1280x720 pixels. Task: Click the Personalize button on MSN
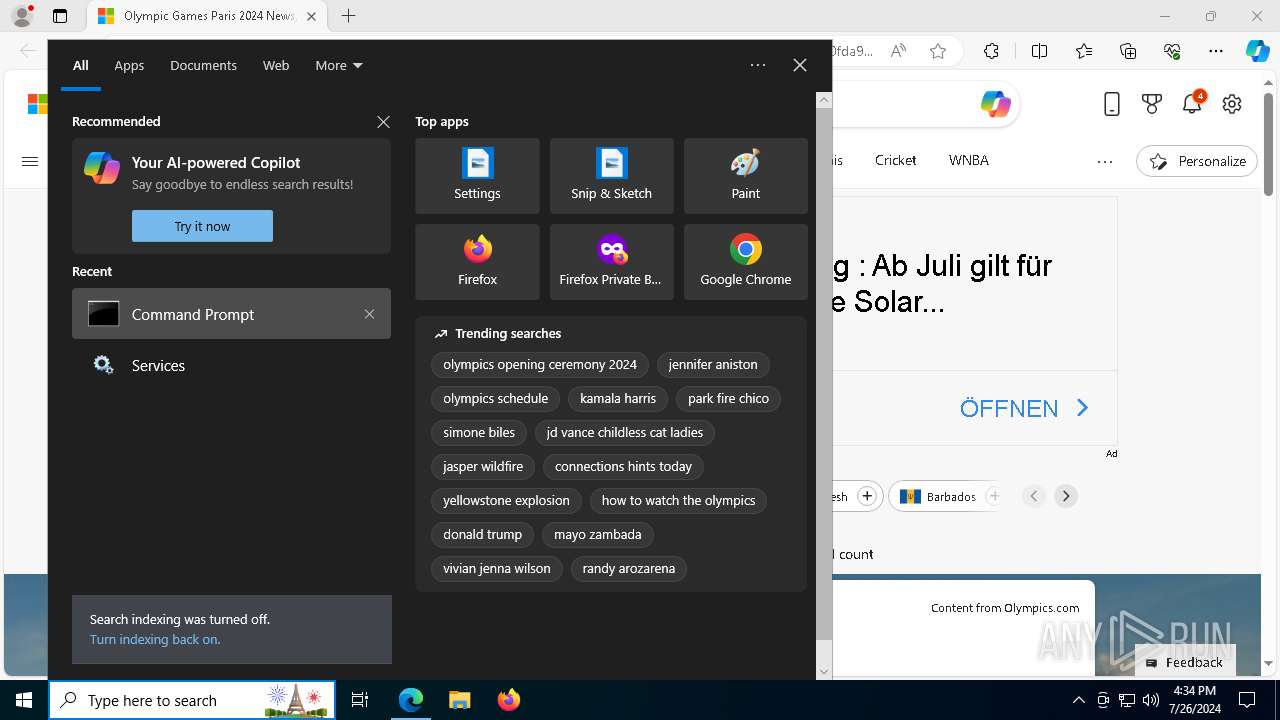coord(1197,161)
